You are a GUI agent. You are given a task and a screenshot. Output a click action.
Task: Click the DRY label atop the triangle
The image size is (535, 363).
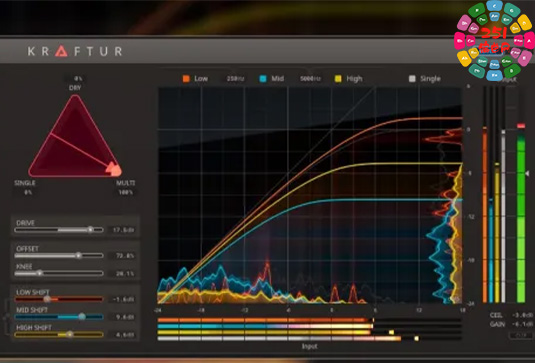point(75,88)
